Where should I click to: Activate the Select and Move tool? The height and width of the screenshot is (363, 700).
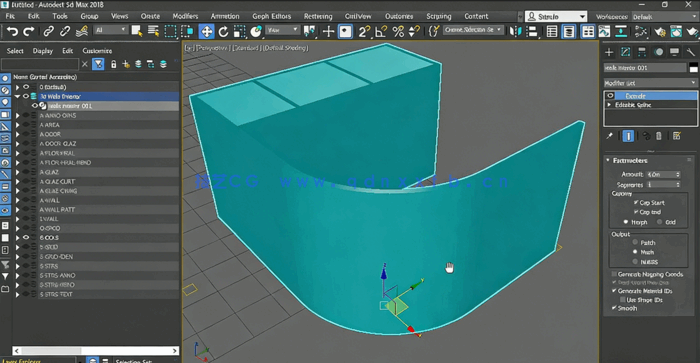tap(206, 31)
